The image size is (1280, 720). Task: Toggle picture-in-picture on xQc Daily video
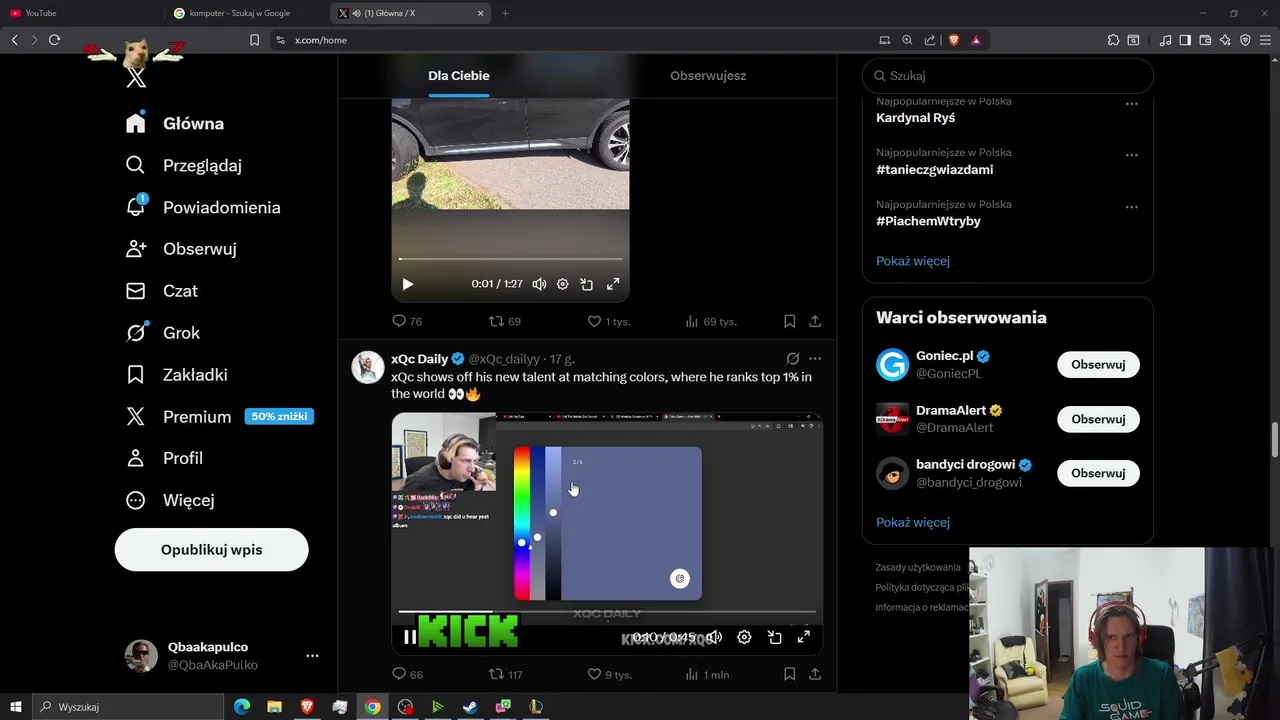coord(774,637)
